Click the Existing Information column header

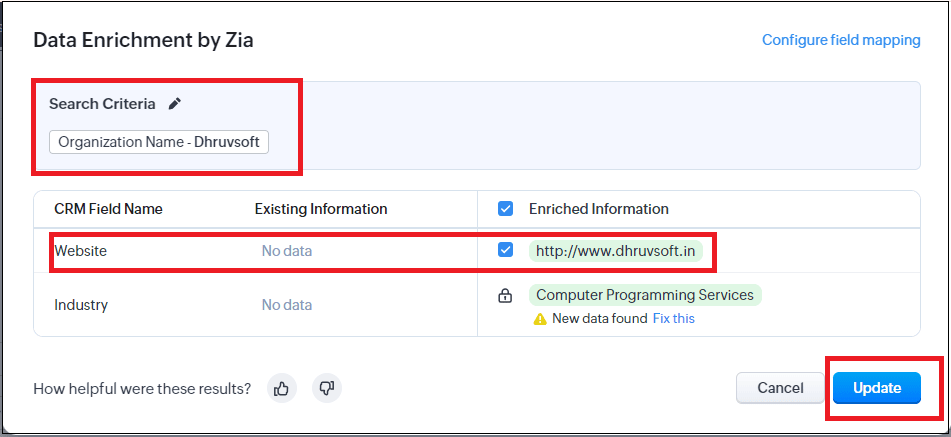tap(321, 209)
